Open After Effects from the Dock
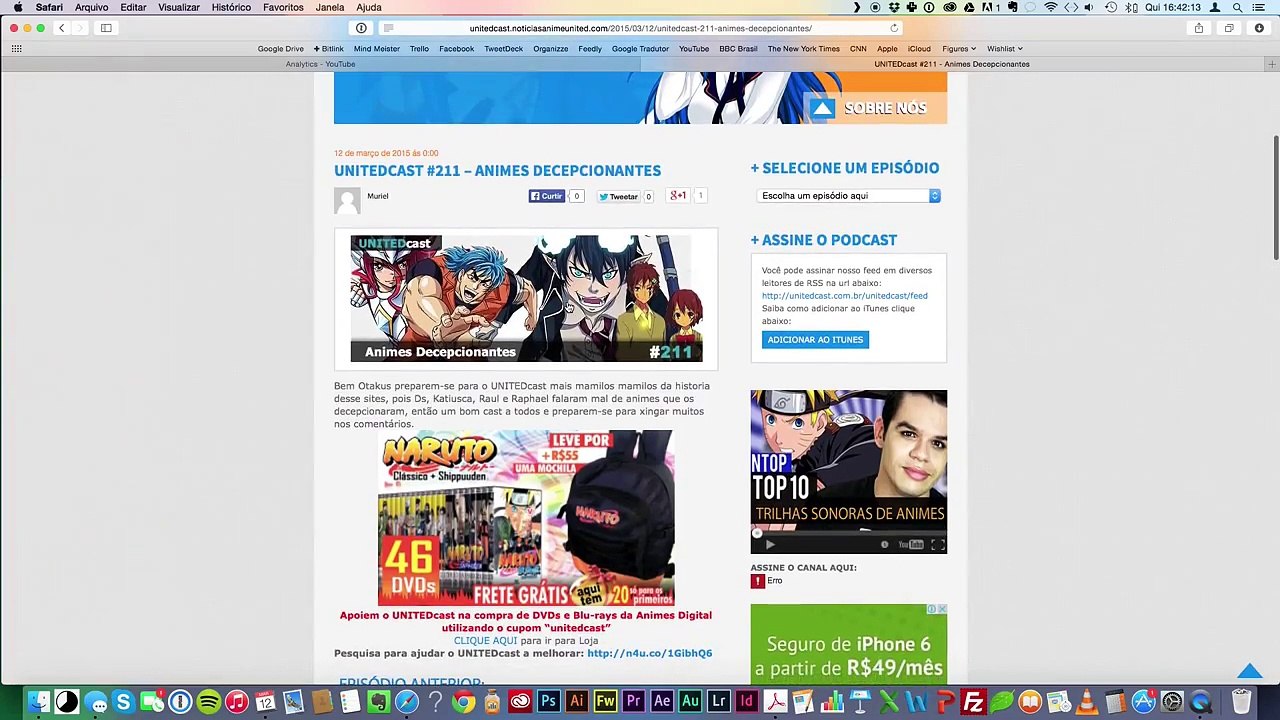This screenshot has width=1280, height=720. (x=662, y=702)
